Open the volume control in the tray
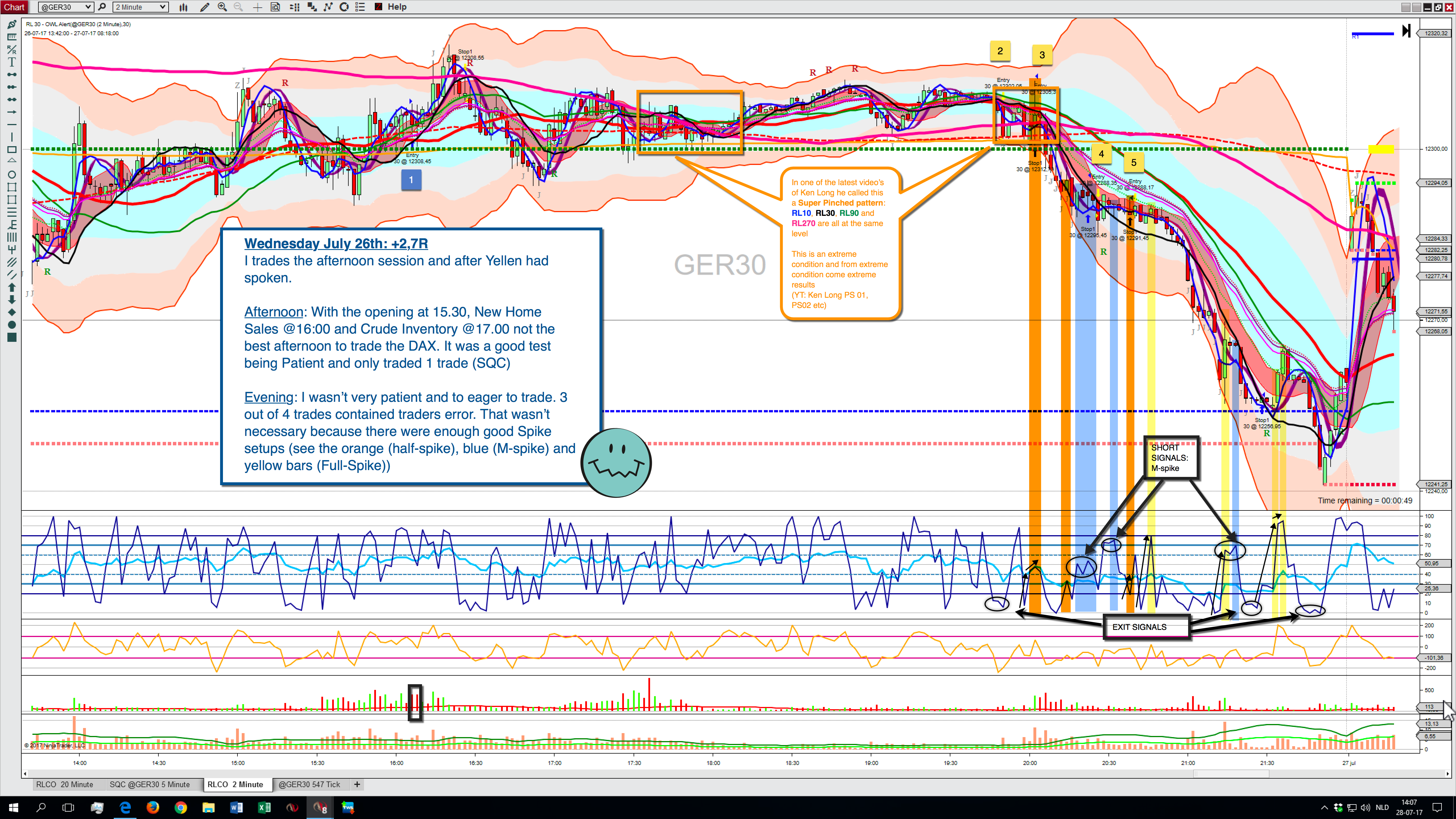1456x819 pixels. pos(1365,807)
